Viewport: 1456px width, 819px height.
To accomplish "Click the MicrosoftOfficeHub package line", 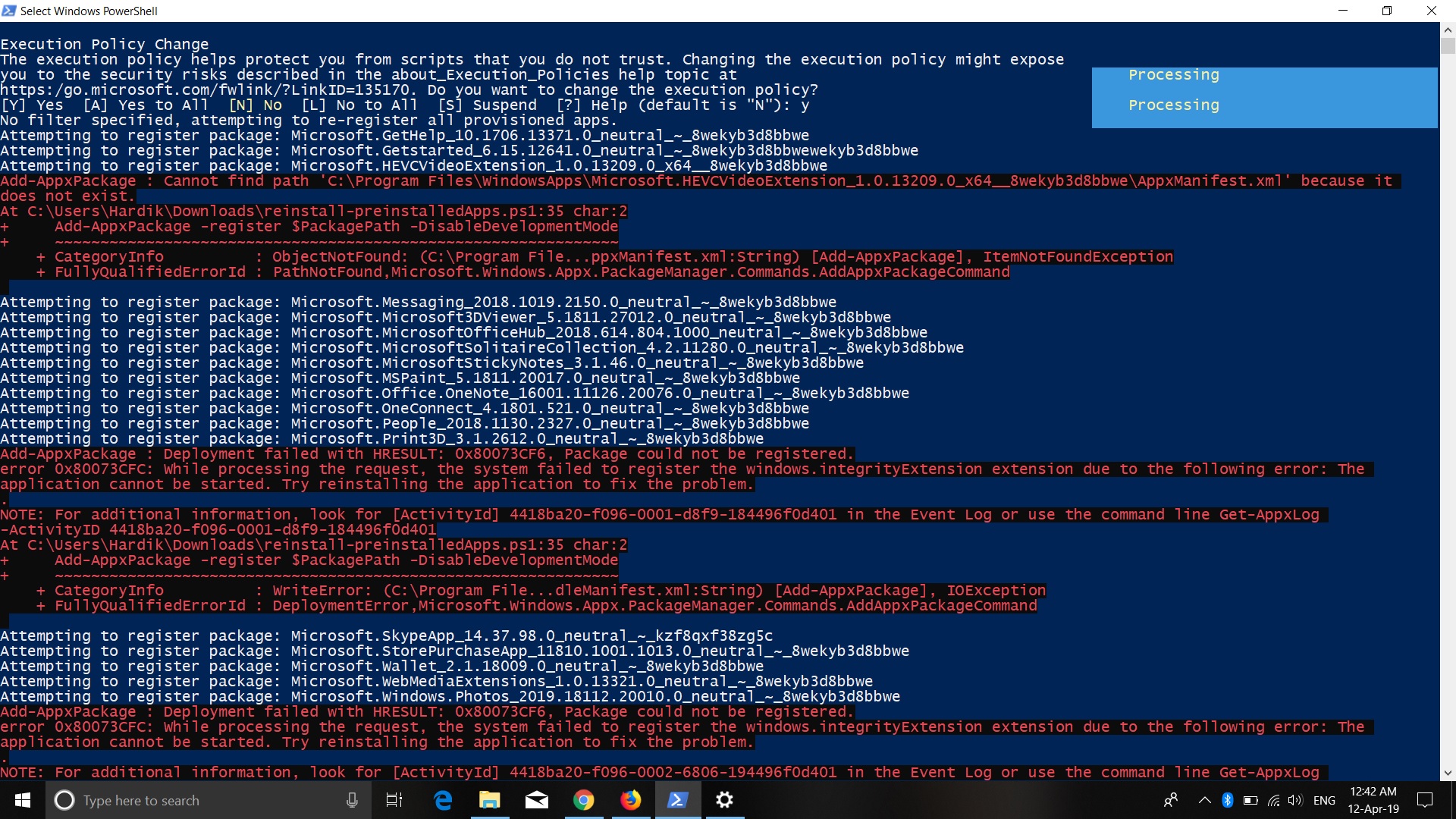I will point(464,332).
